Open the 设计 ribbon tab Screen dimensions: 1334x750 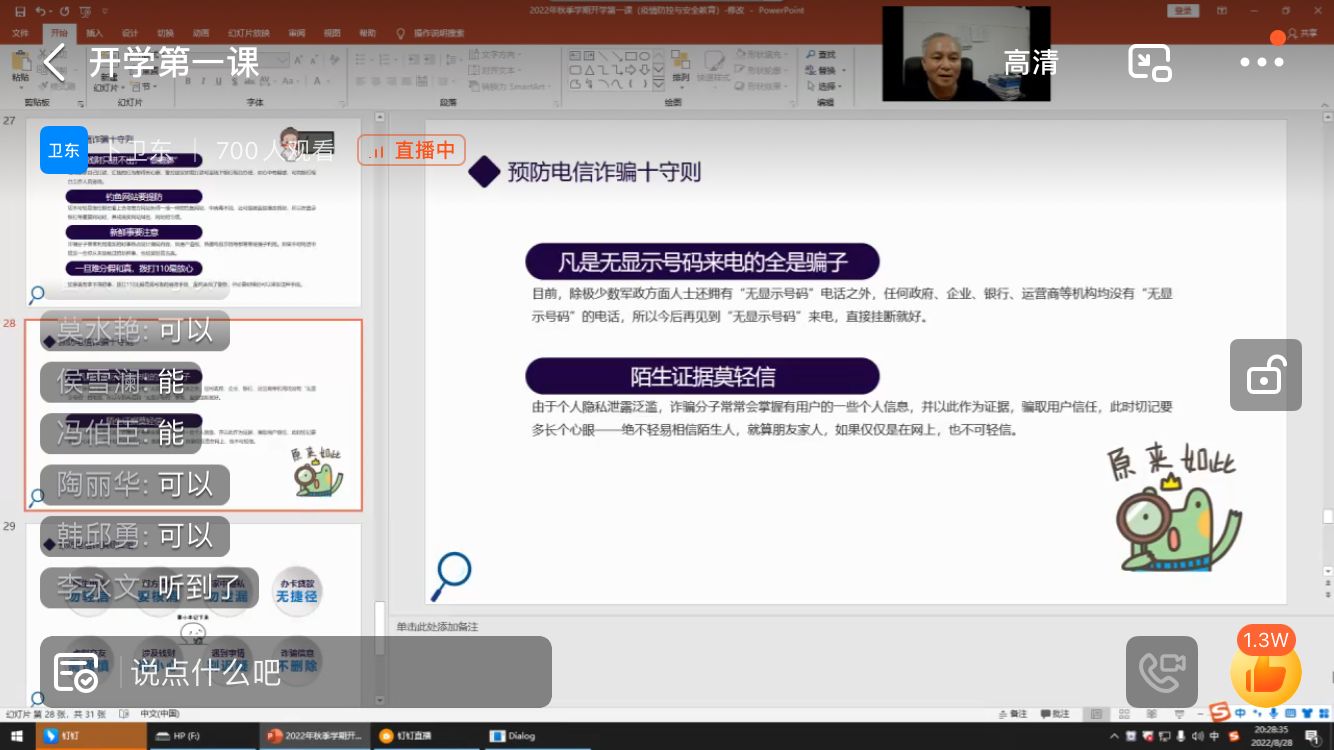coord(130,33)
